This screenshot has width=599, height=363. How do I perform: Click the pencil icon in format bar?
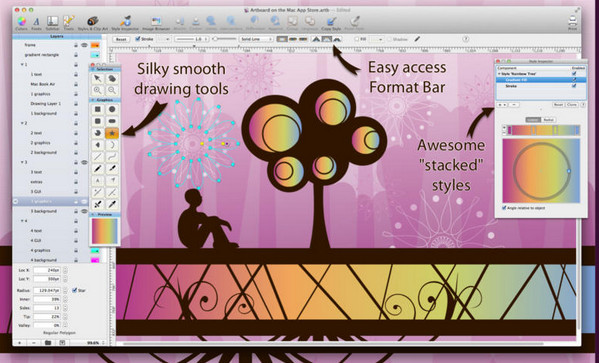click(x=417, y=39)
